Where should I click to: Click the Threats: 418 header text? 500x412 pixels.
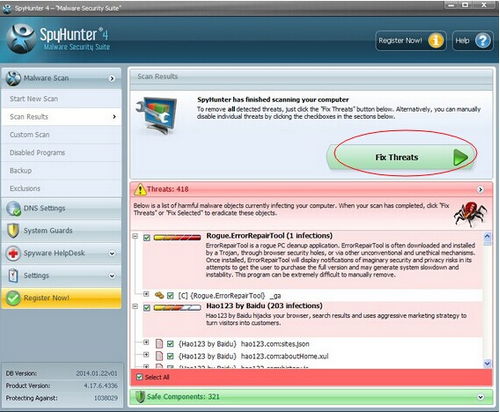pos(168,189)
